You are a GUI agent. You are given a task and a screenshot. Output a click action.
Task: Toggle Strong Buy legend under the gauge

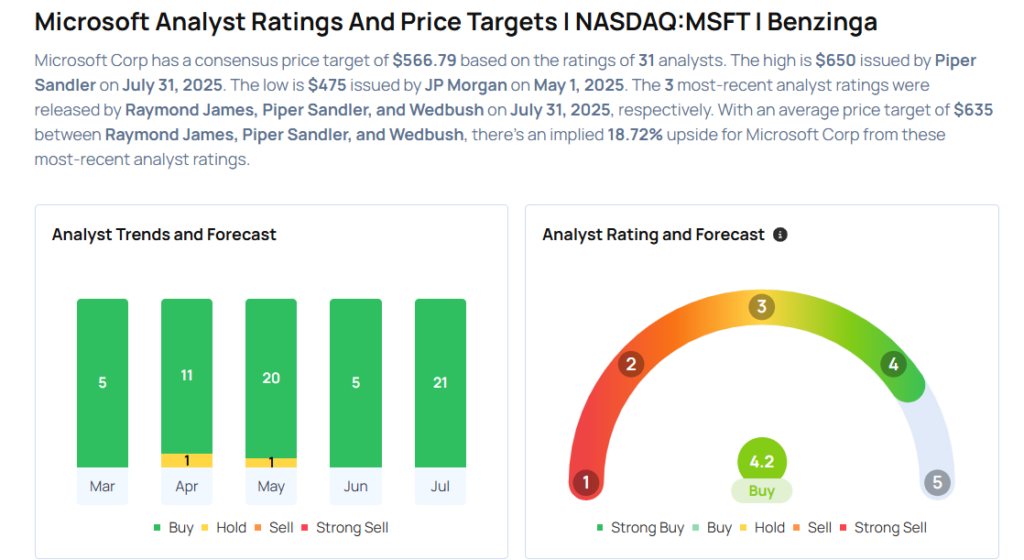(640, 527)
